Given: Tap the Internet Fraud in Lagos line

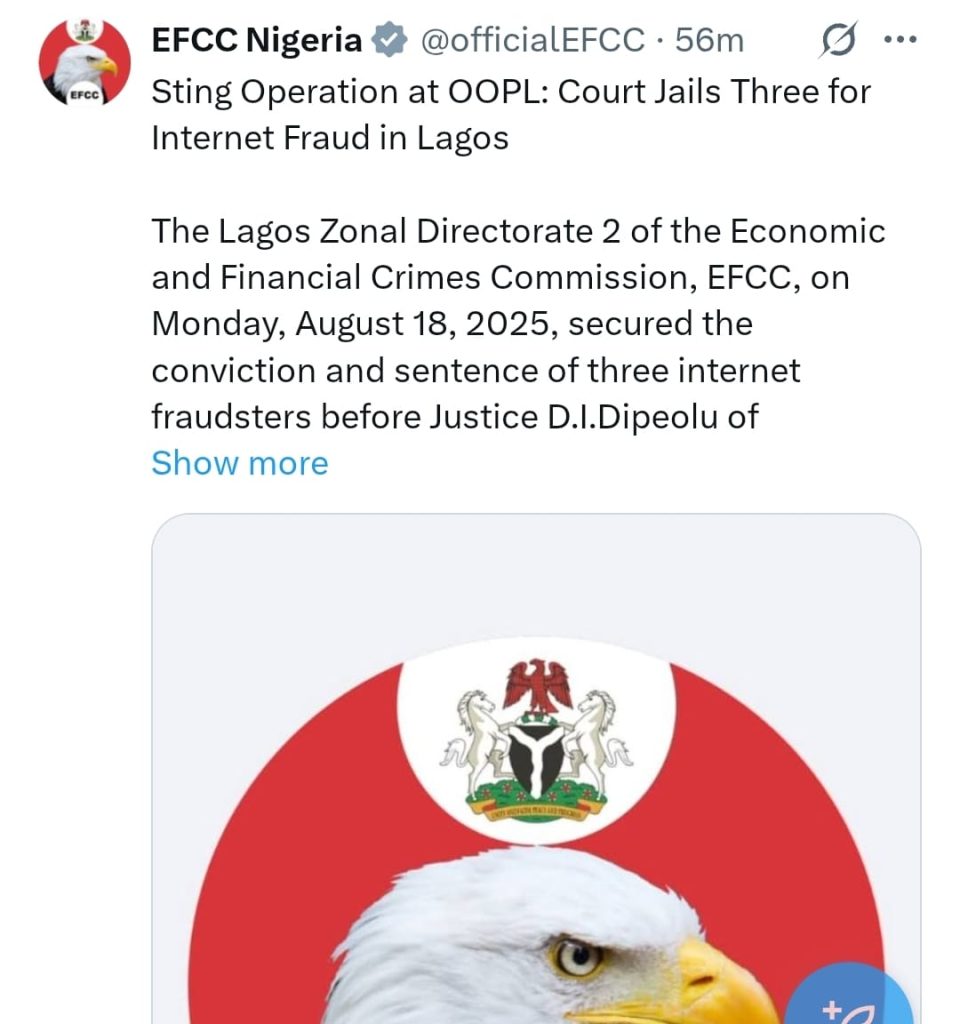Looking at the screenshot, I should coord(330,138).
